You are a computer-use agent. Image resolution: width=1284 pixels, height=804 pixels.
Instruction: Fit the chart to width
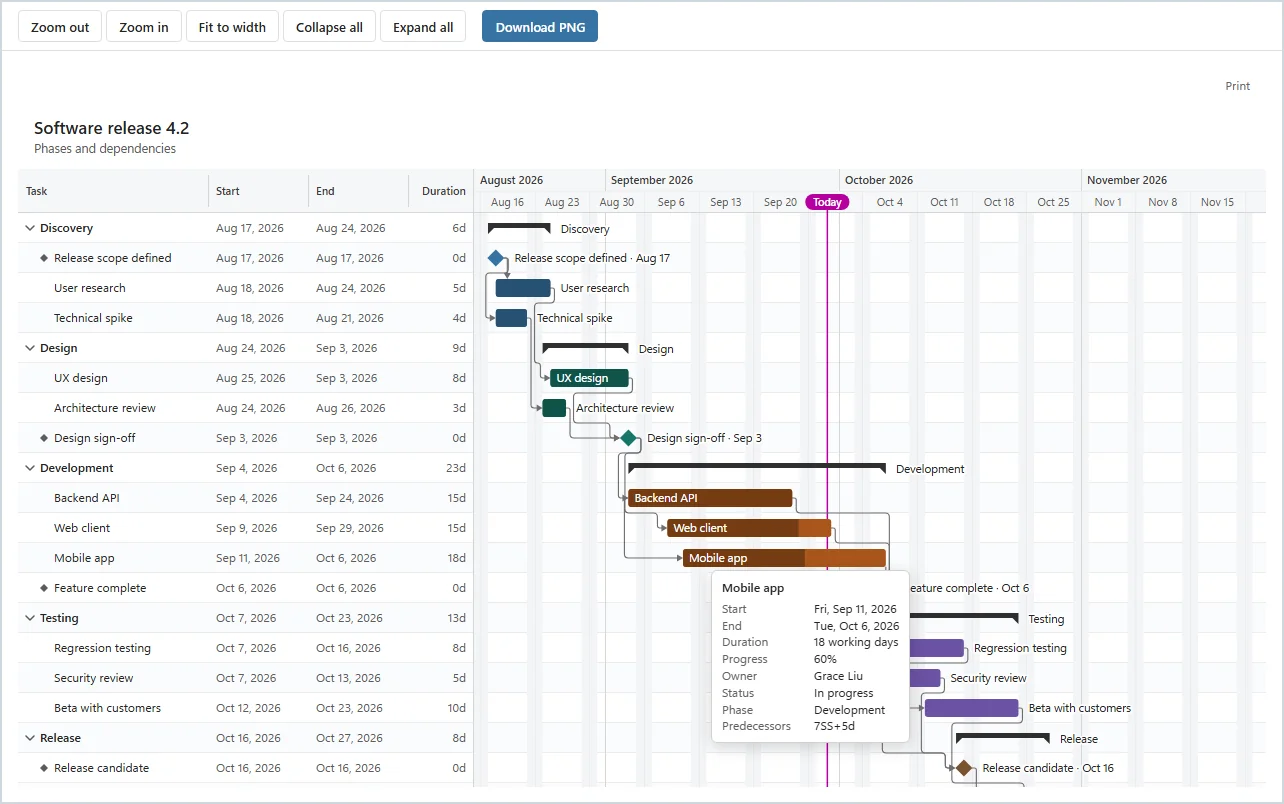[232, 27]
